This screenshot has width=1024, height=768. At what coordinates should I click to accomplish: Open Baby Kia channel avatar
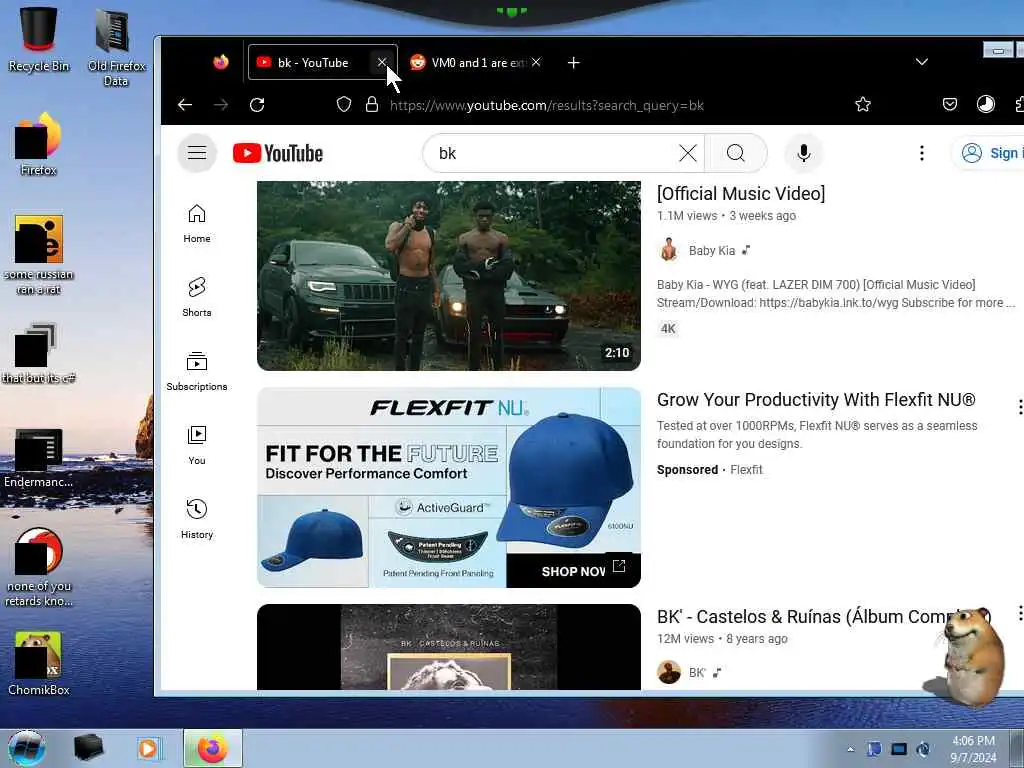tap(669, 250)
